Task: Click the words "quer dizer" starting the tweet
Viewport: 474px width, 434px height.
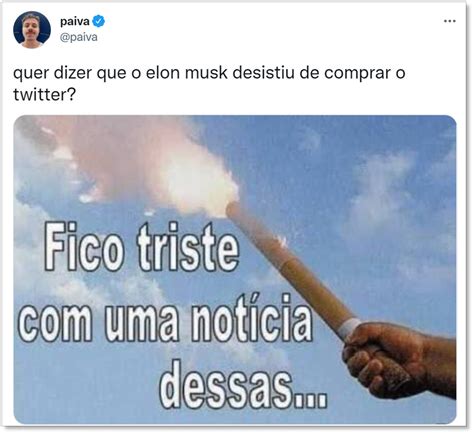Action: coord(52,74)
